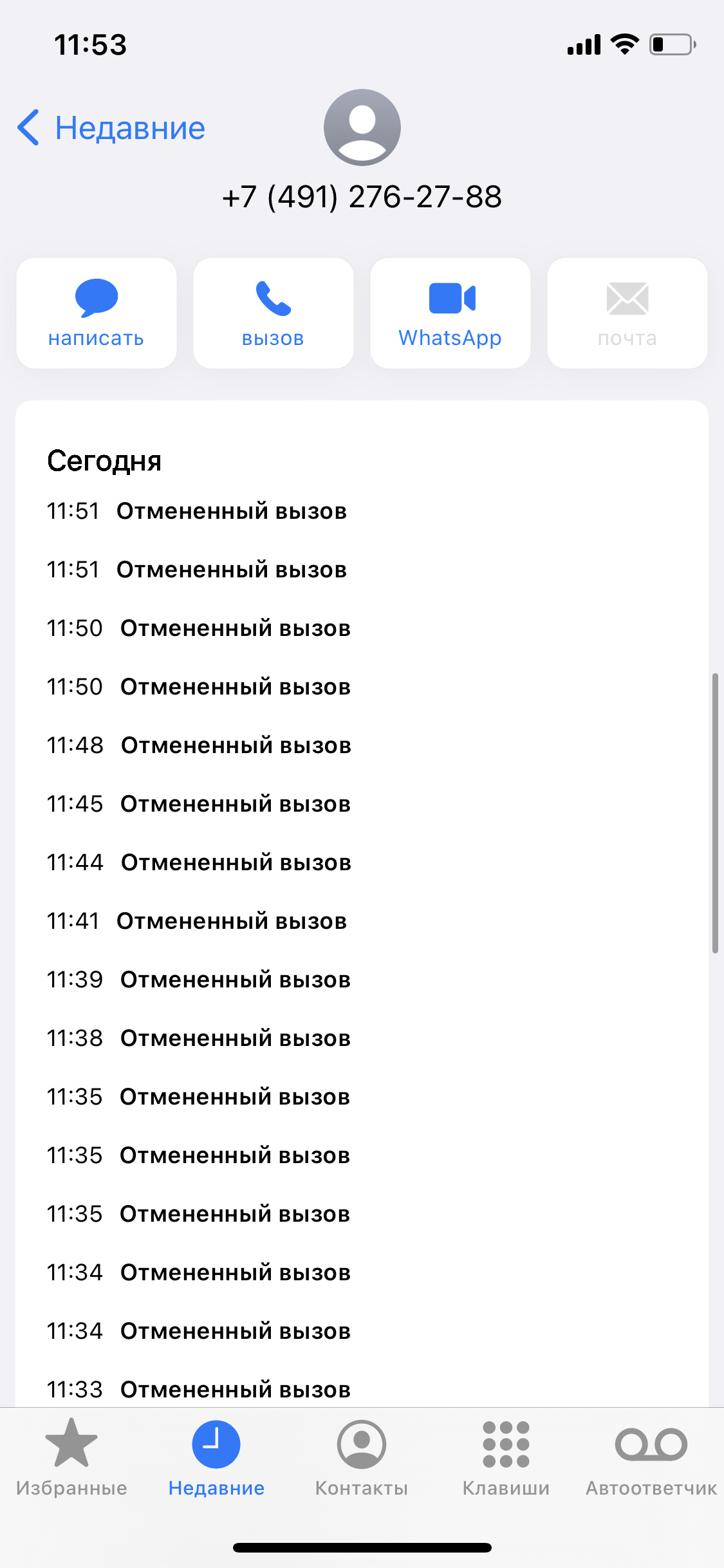Image resolution: width=724 pixels, height=1568 pixels.
Task: Tap the blue back chevron
Action: coord(28,127)
